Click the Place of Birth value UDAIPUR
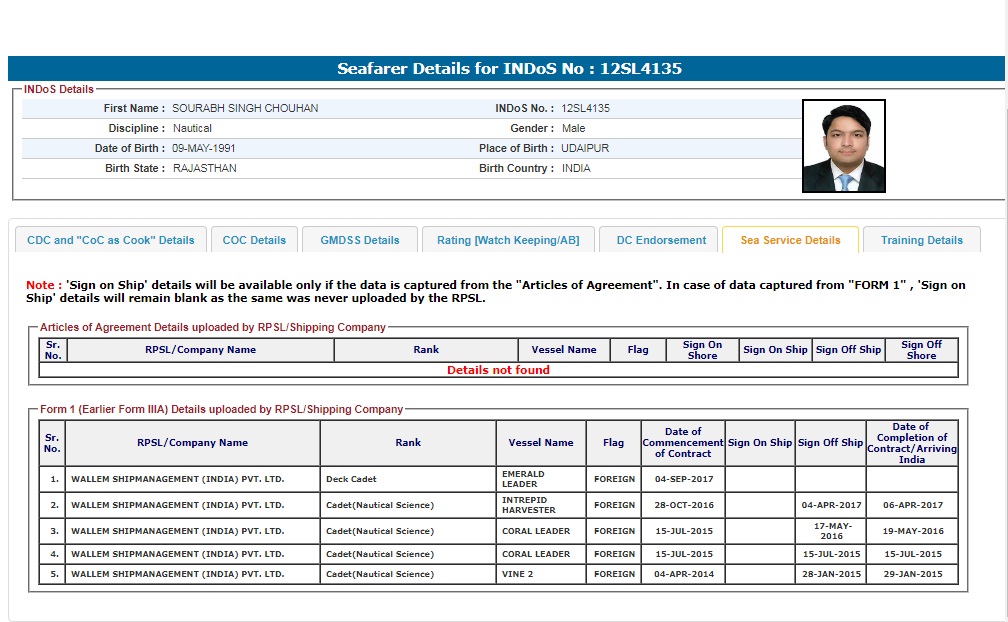 pyautogui.click(x=585, y=148)
